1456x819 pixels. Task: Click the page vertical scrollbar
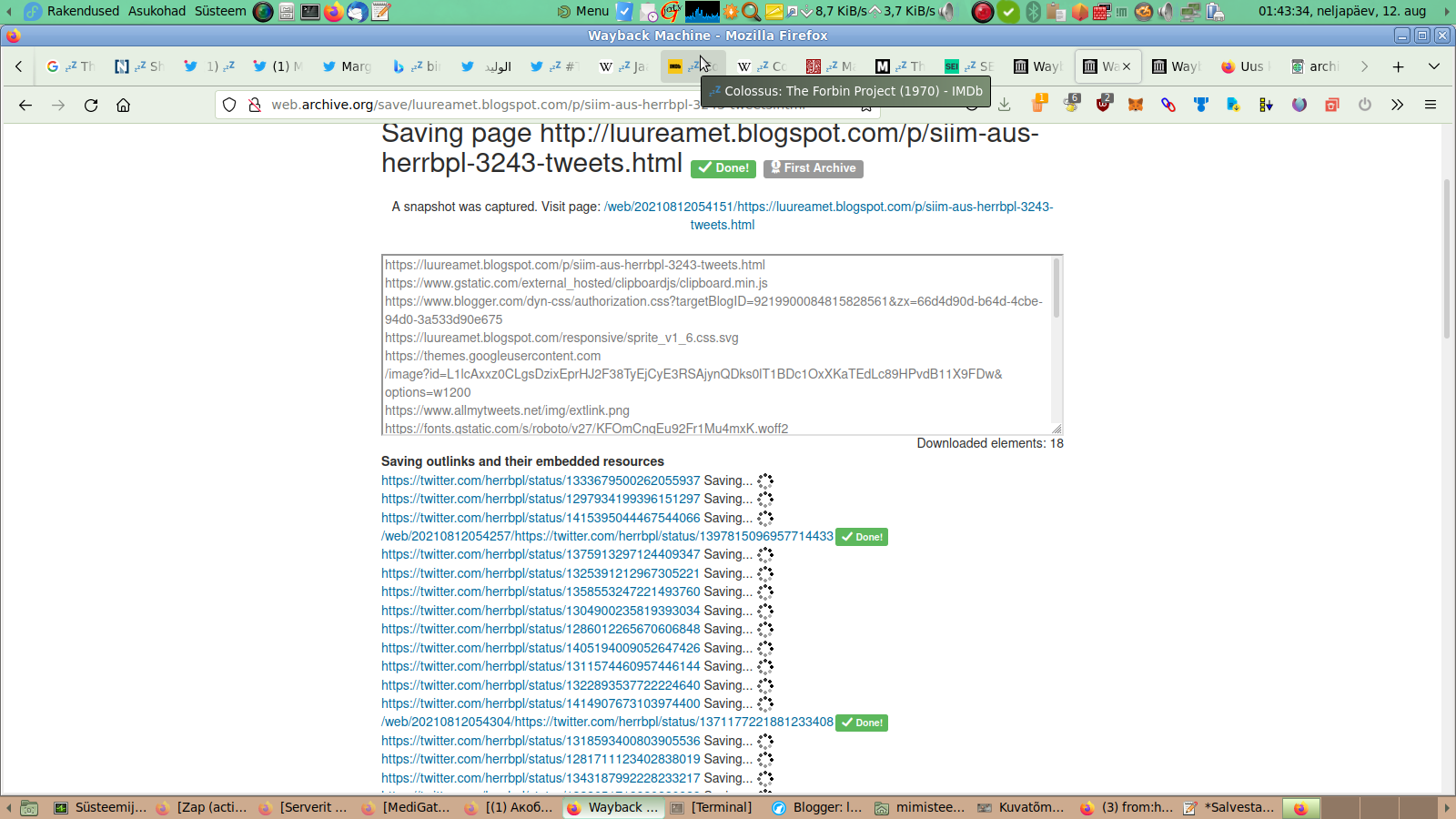coord(1447,259)
